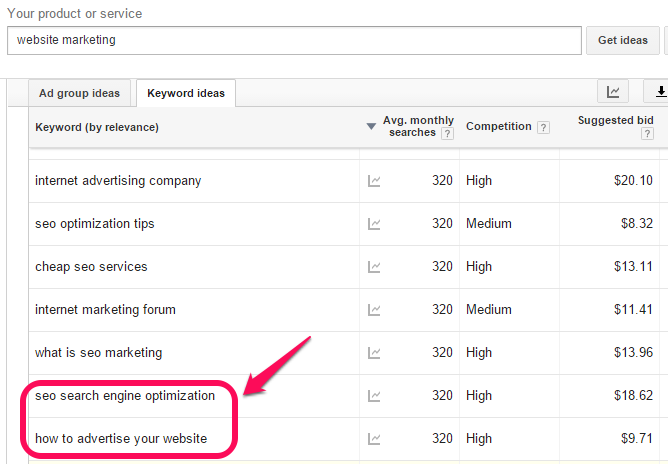Select the keyword 'cheap seo services'
The image size is (668, 464).
(x=91, y=267)
